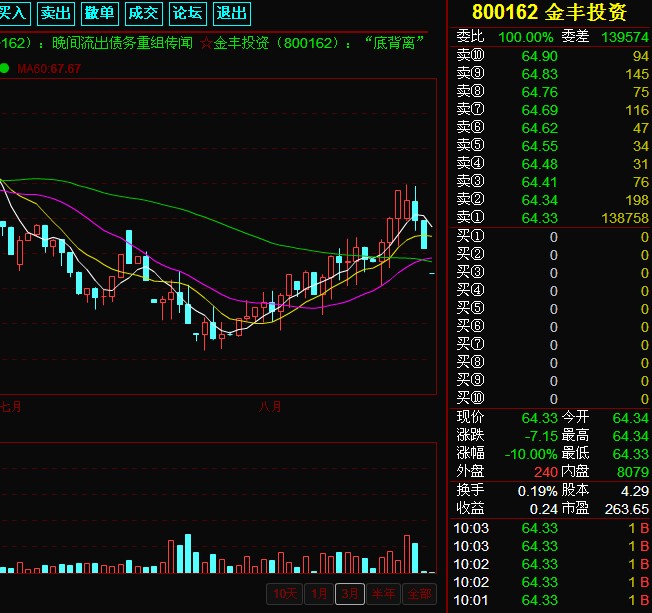The width and height of the screenshot is (652, 613).
Task: Select sell level 卖⑧ price 64.76
Action: [539, 92]
